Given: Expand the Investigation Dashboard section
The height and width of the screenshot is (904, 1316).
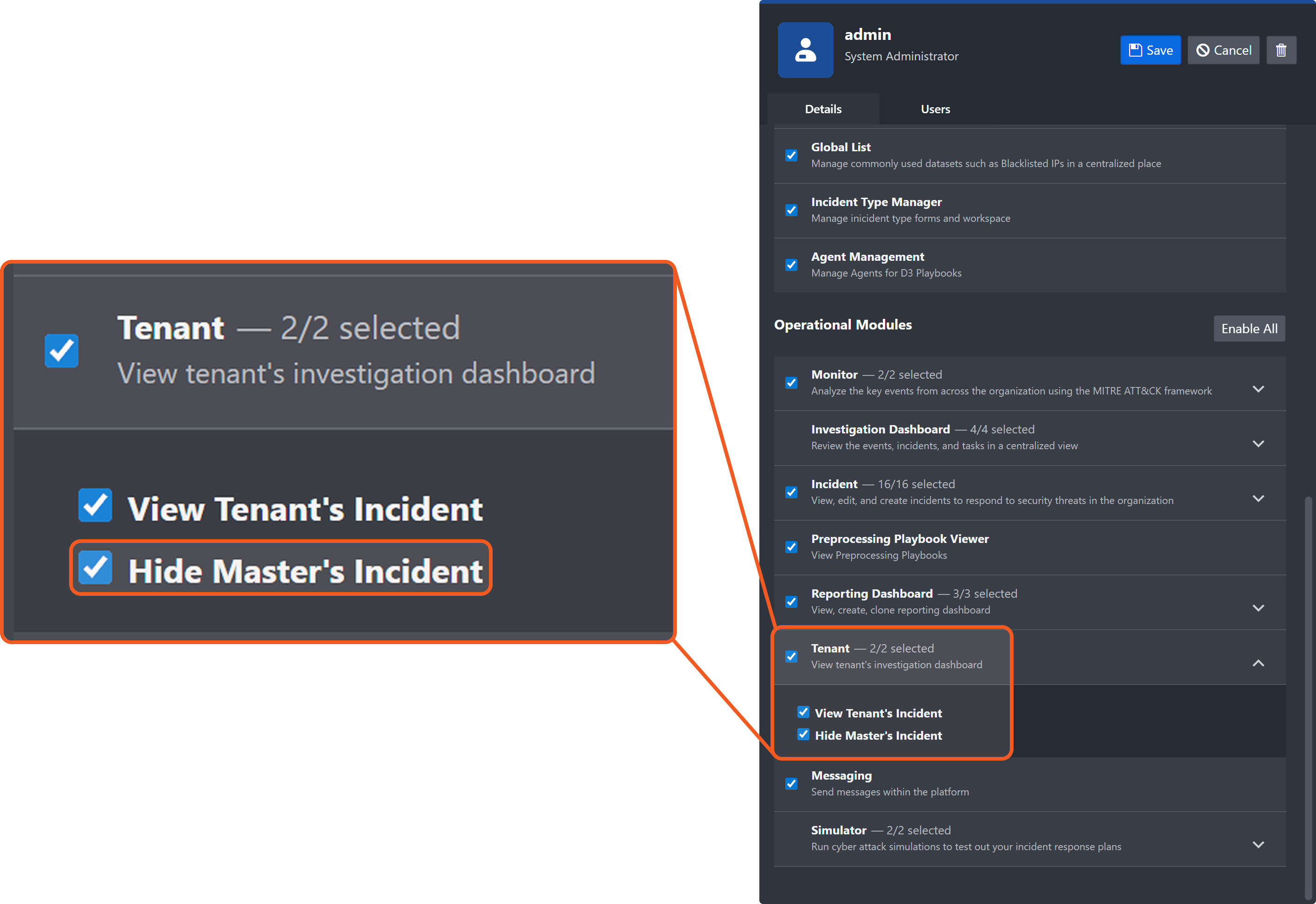Looking at the screenshot, I should [x=1258, y=444].
